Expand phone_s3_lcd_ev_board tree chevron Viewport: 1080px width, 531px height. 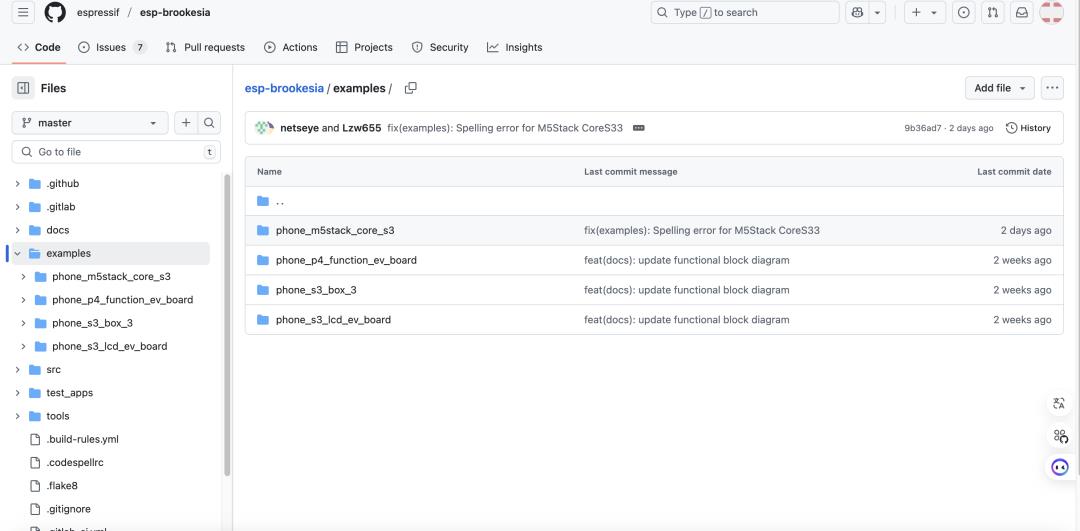pos(23,346)
